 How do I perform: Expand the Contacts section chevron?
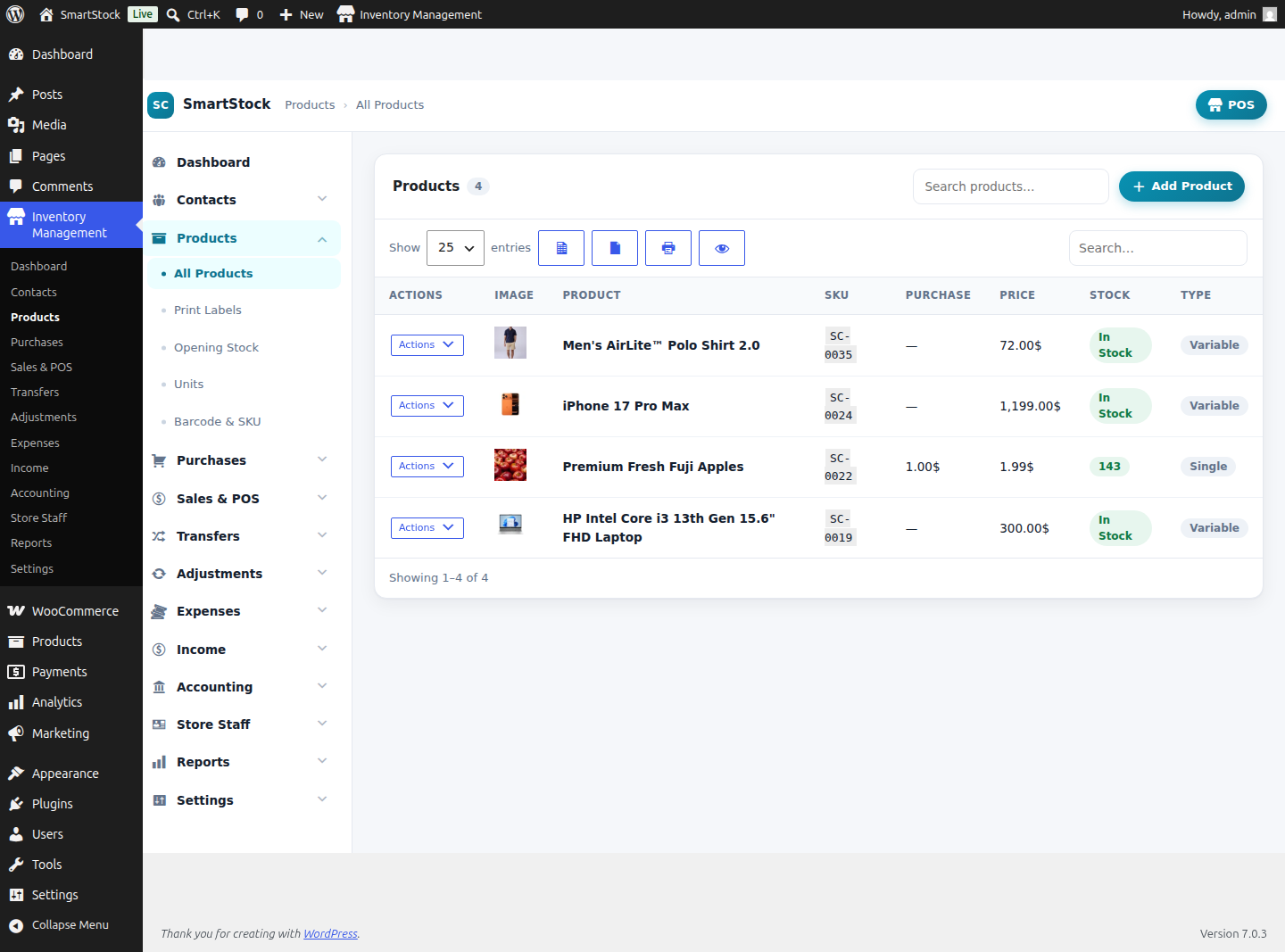[322, 199]
